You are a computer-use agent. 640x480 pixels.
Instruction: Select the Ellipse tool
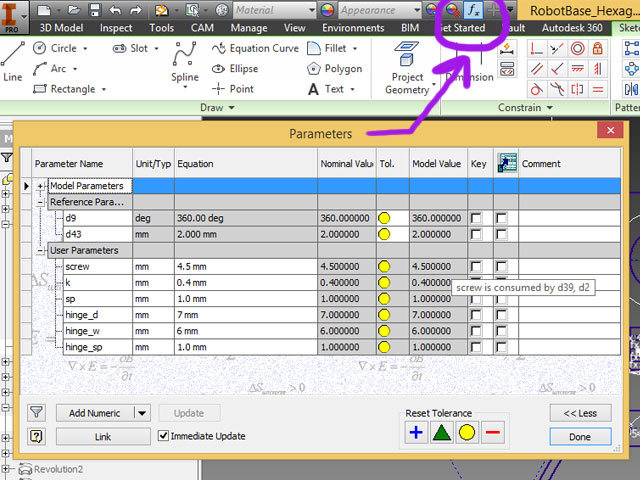tap(235, 69)
